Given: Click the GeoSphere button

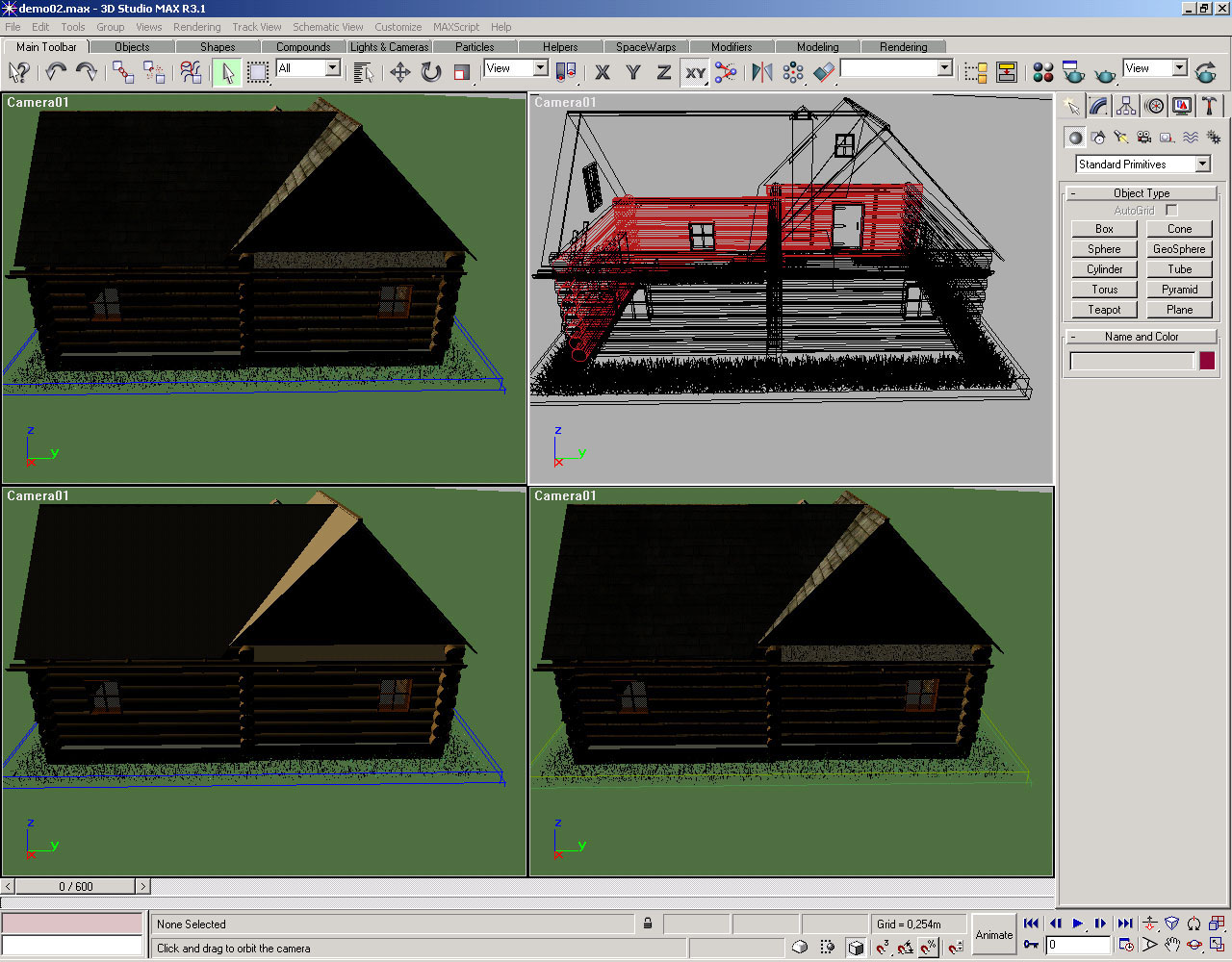Looking at the screenshot, I should [x=1179, y=249].
